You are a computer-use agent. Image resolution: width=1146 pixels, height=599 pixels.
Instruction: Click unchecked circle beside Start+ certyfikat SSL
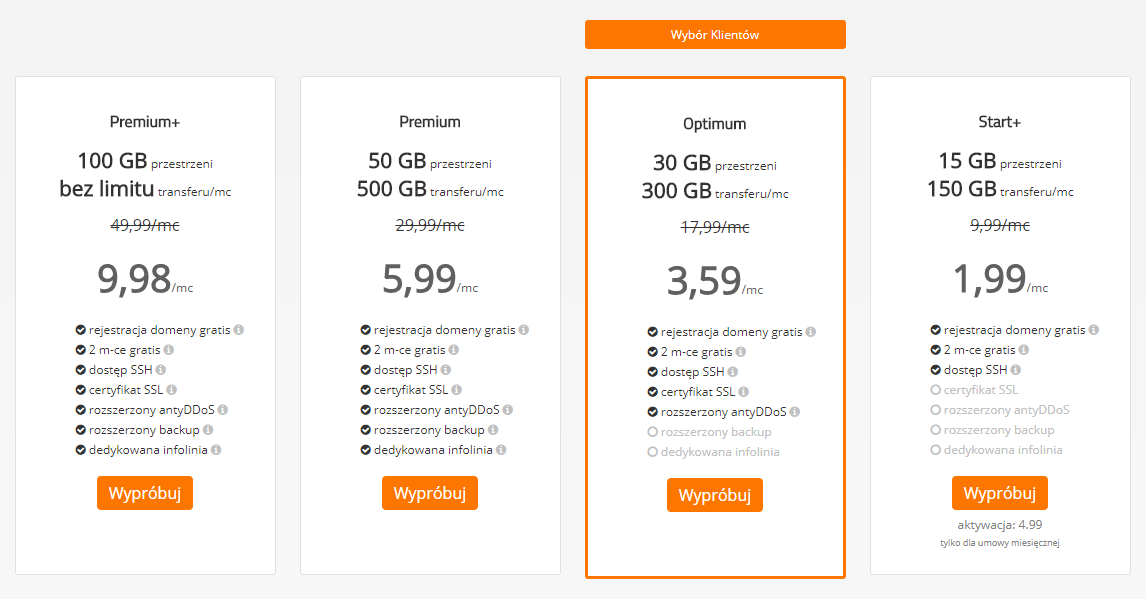[x=935, y=390]
